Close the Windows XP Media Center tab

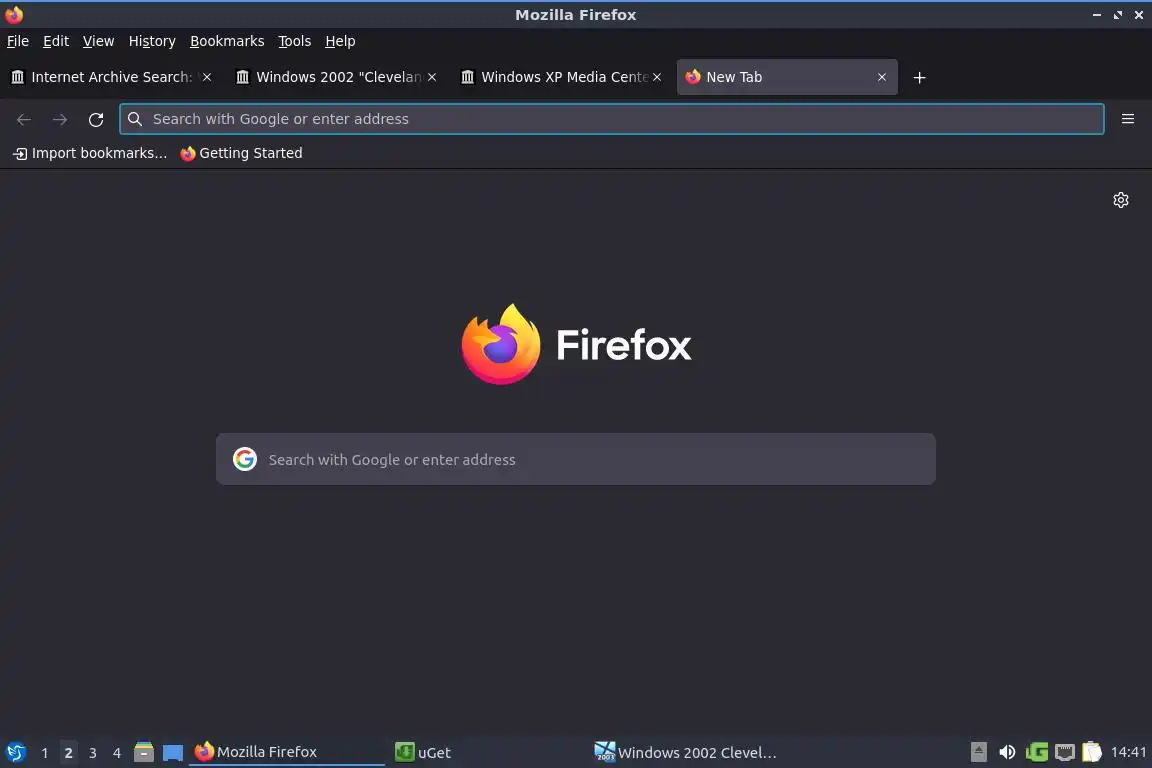pyautogui.click(x=657, y=77)
